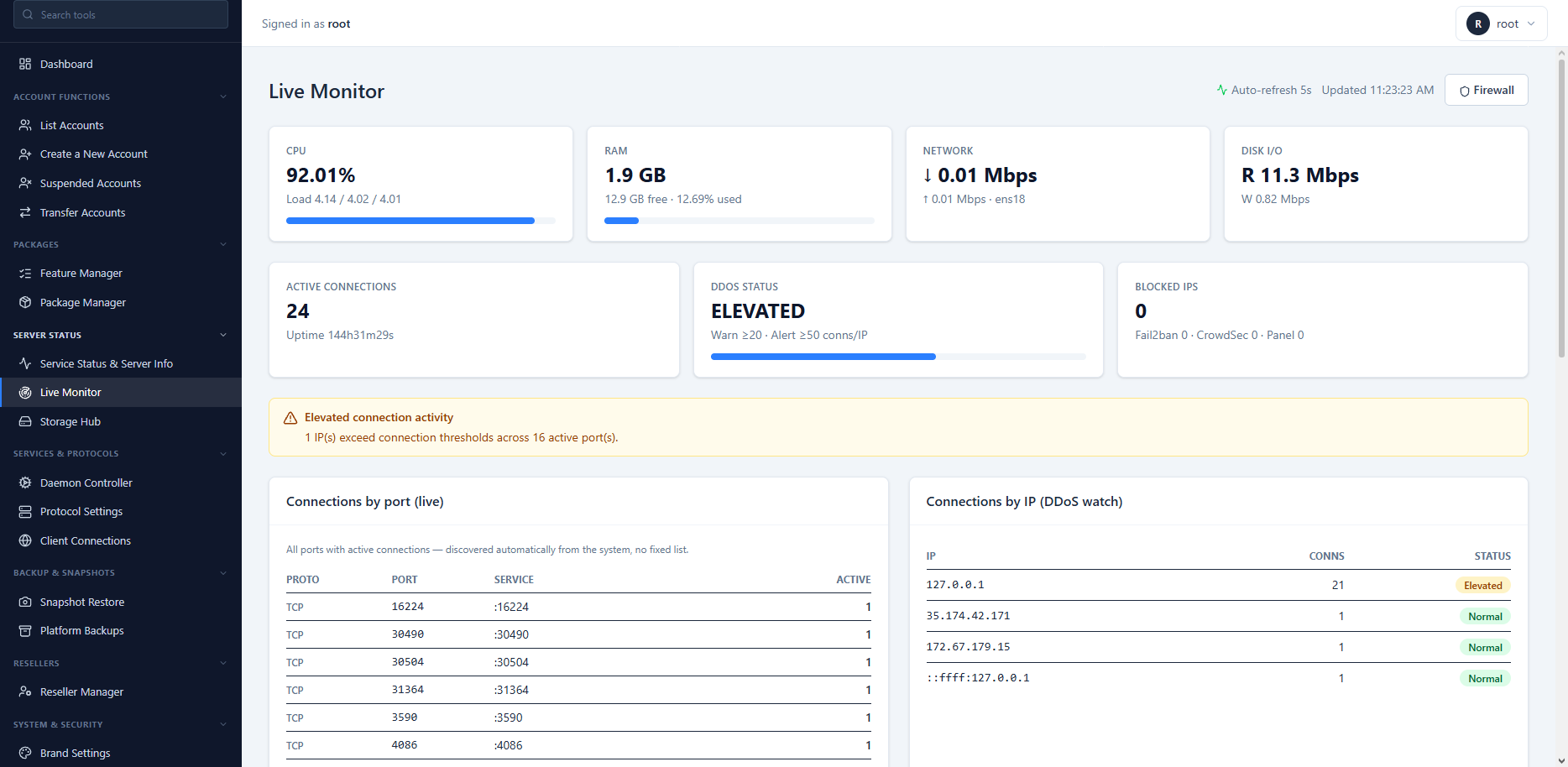Click the Suspended Accounts icon
Viewport: 1568px width, 767px height.
(25, 183)
